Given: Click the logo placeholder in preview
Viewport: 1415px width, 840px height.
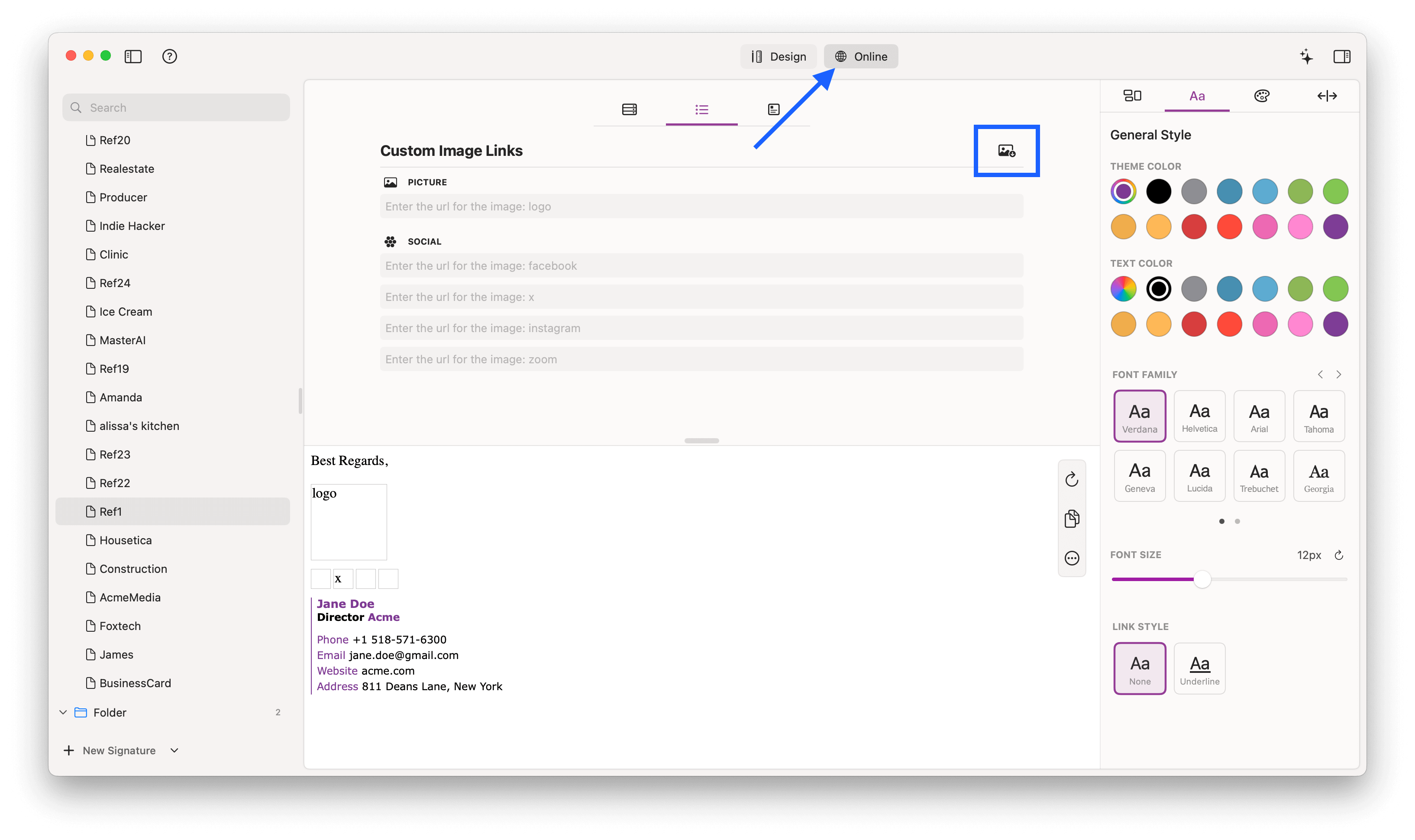Looking at the screenshot, I should pos(349,522).
